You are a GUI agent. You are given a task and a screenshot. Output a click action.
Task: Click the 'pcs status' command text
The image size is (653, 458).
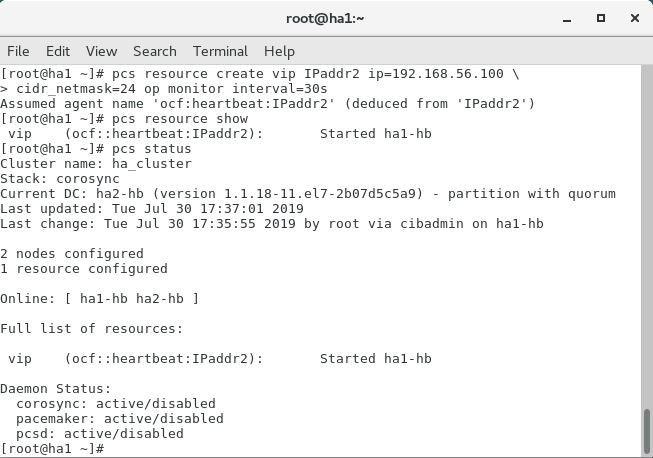click(152, 149)
